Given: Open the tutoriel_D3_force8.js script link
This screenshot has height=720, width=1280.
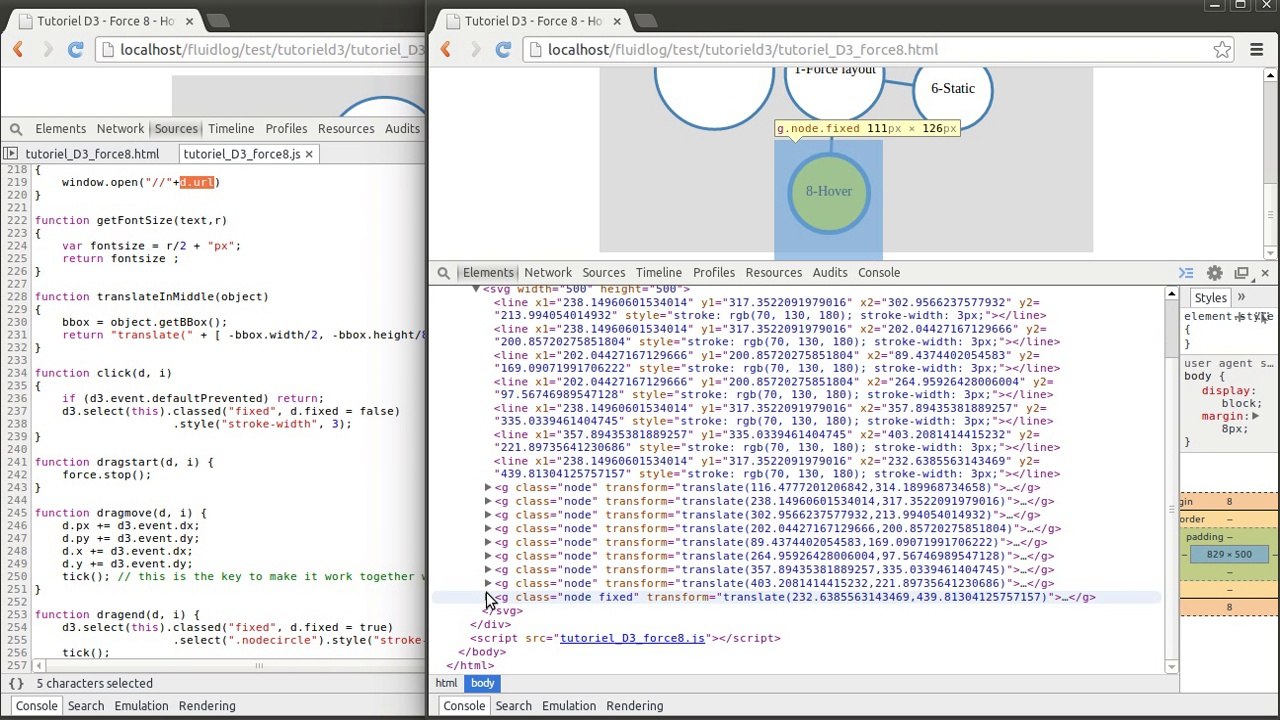Looking at the screenshot, I should click(x=632, y=638).
